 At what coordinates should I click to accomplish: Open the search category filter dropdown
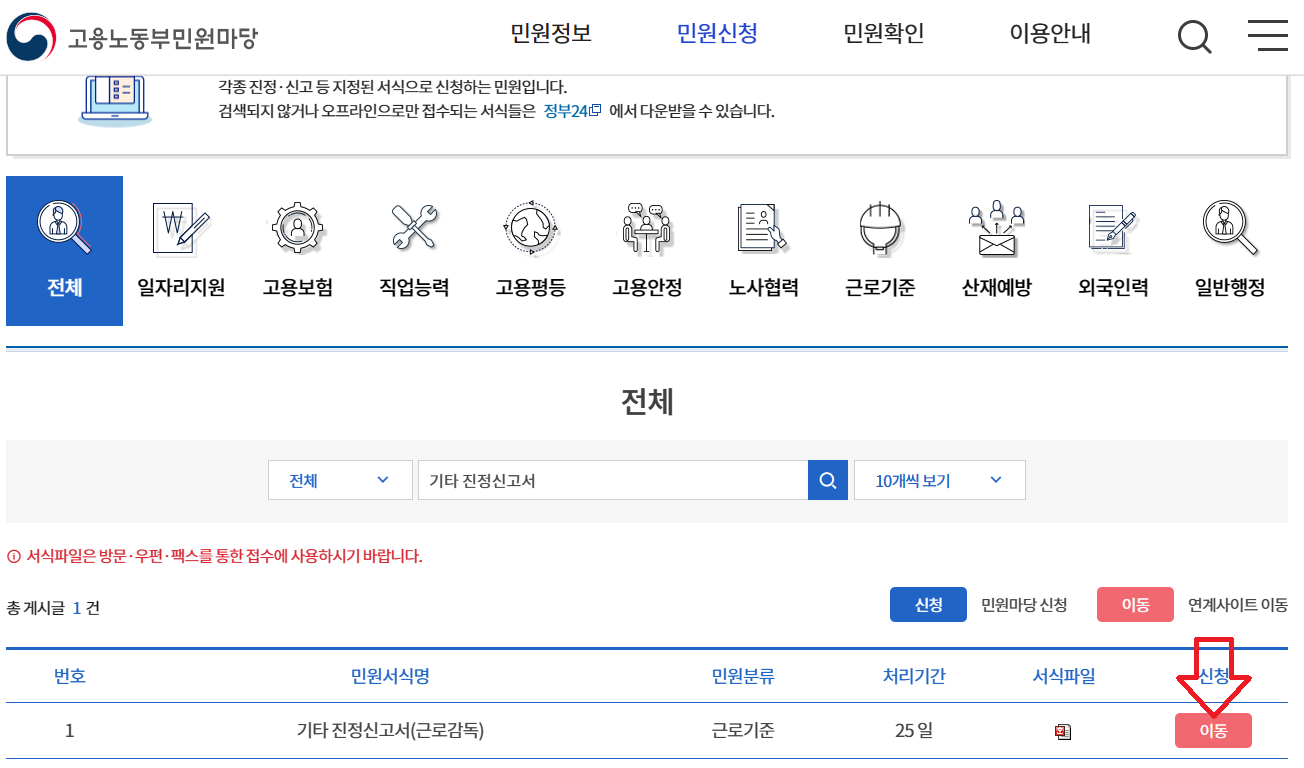[x=340, y=479]
